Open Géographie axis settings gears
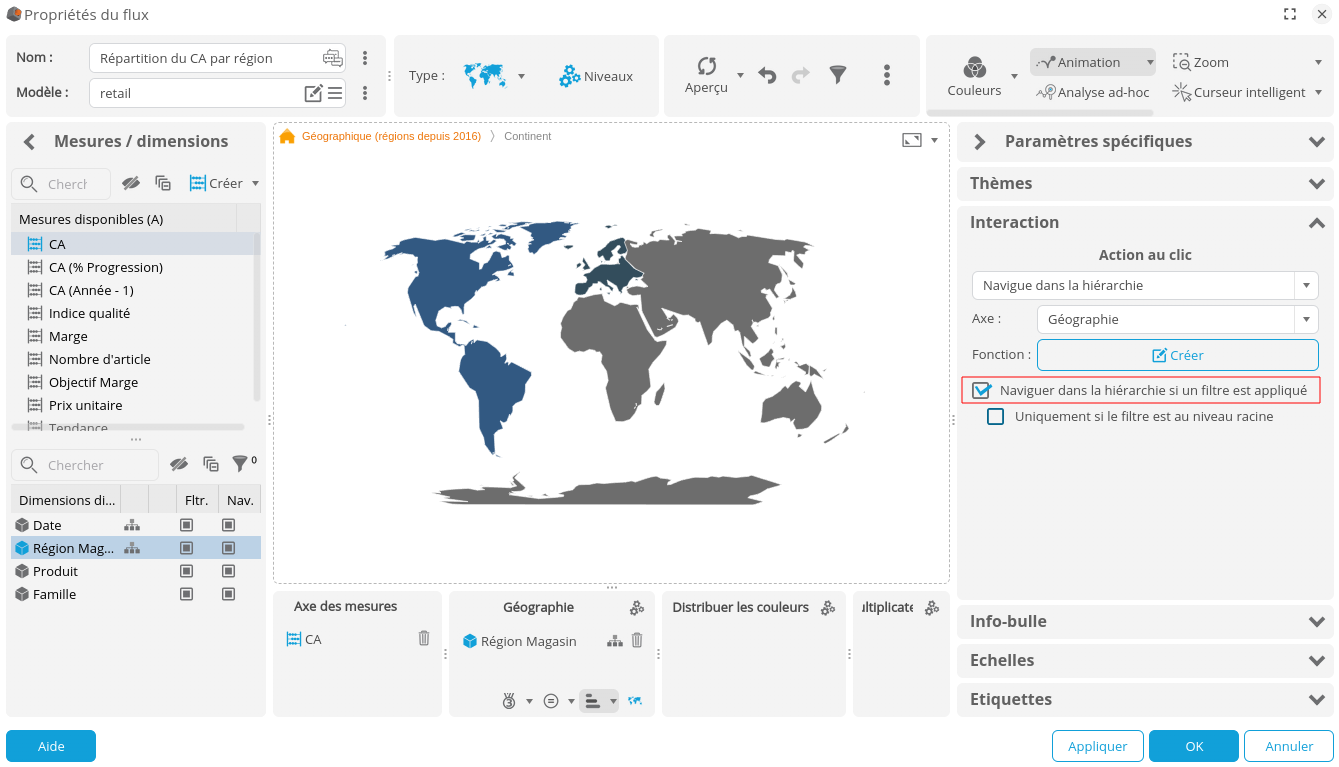The height and width of the screenshot is (767, 1339). point(637,607)
